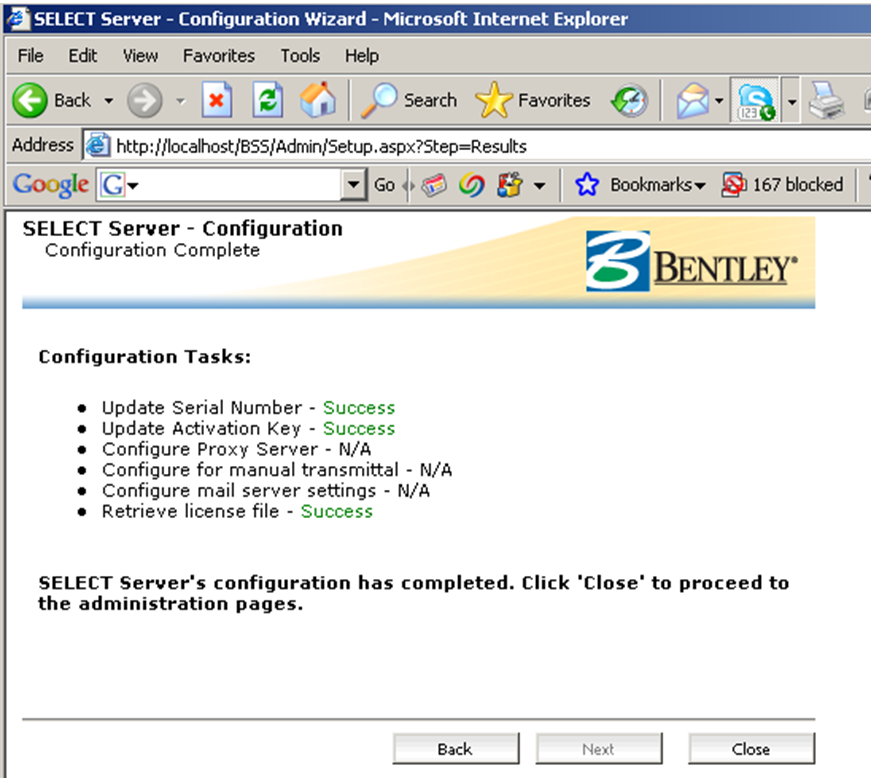Click 'Update Activation Key' task text

[x=202, y=428]
